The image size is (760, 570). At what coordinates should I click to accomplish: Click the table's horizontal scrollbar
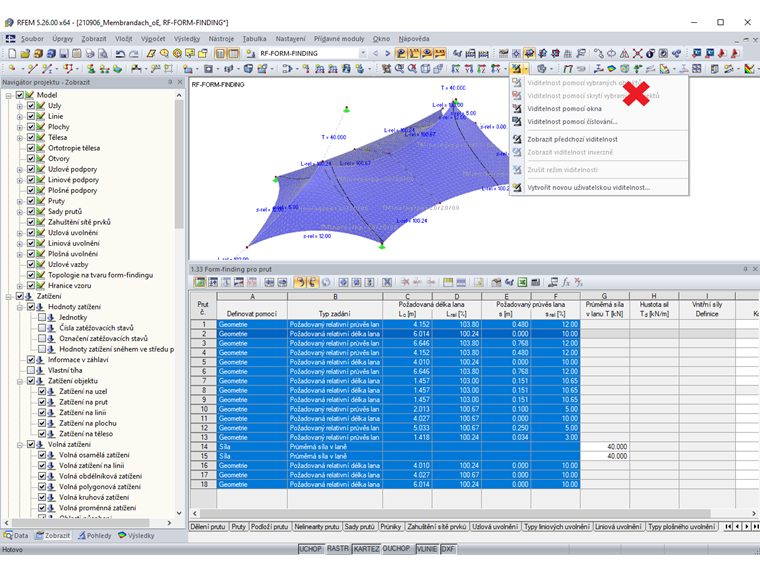click(455, 513)
